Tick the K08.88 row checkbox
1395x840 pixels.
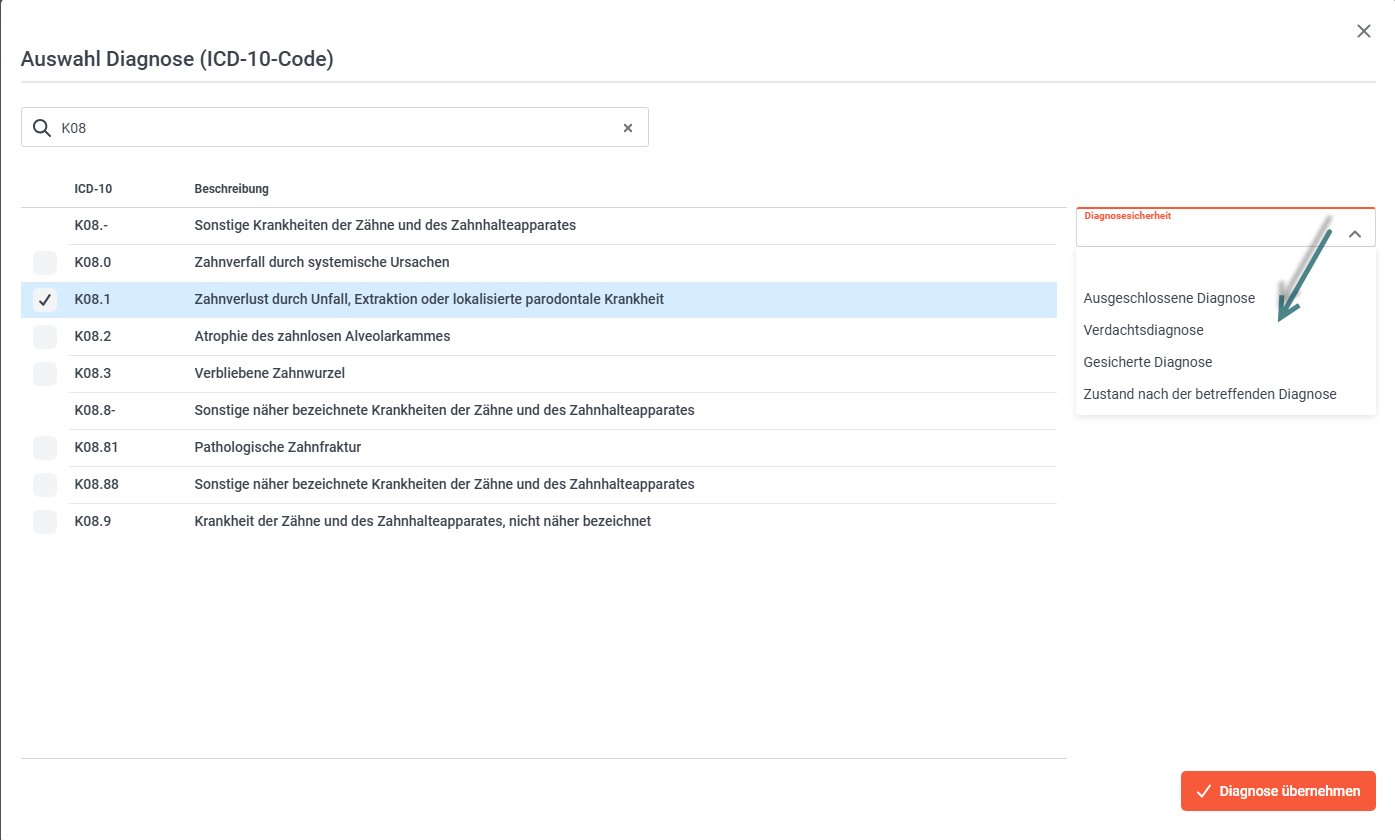pos(45,485)
